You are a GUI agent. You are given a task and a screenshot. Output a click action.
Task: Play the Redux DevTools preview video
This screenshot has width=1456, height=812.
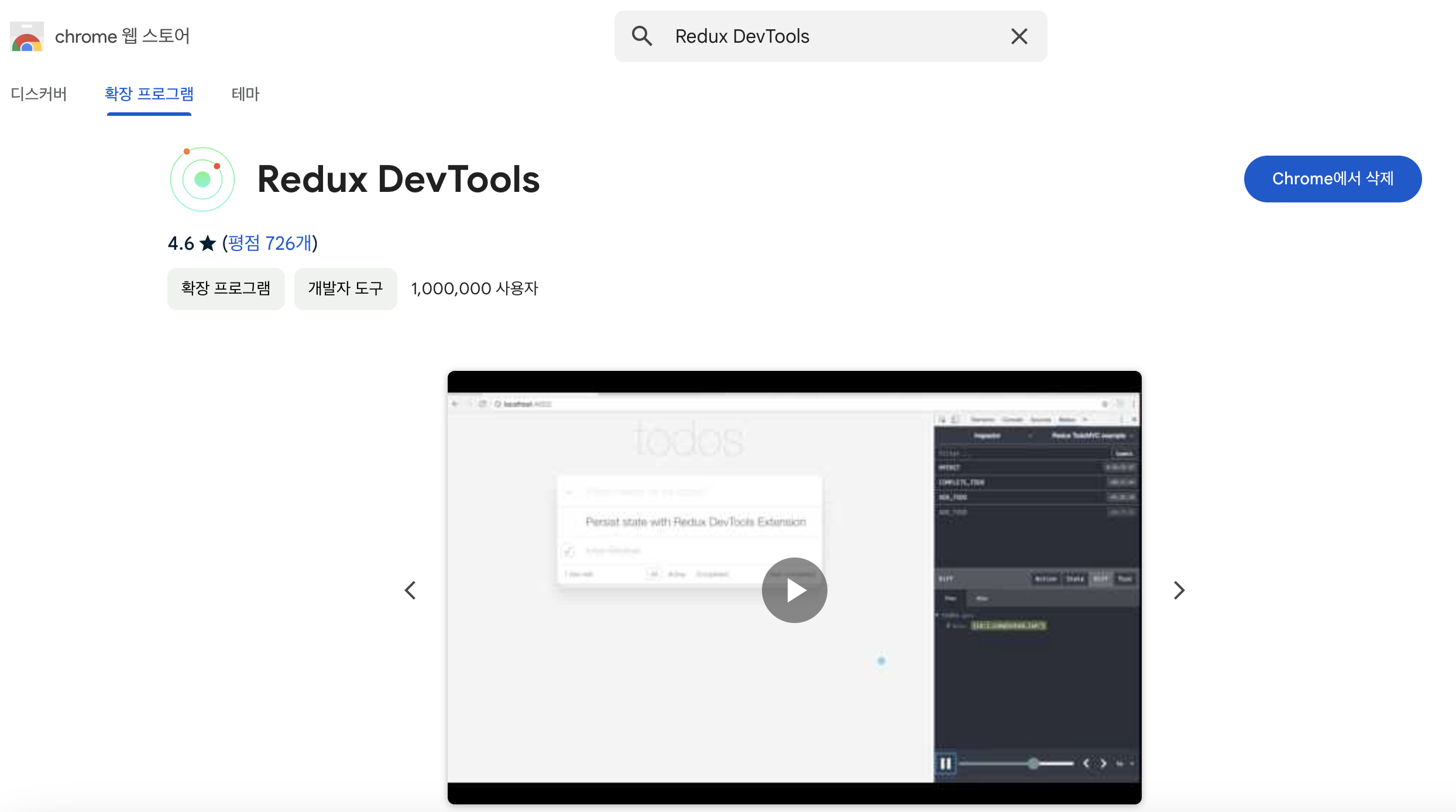(x=794, y=590)
